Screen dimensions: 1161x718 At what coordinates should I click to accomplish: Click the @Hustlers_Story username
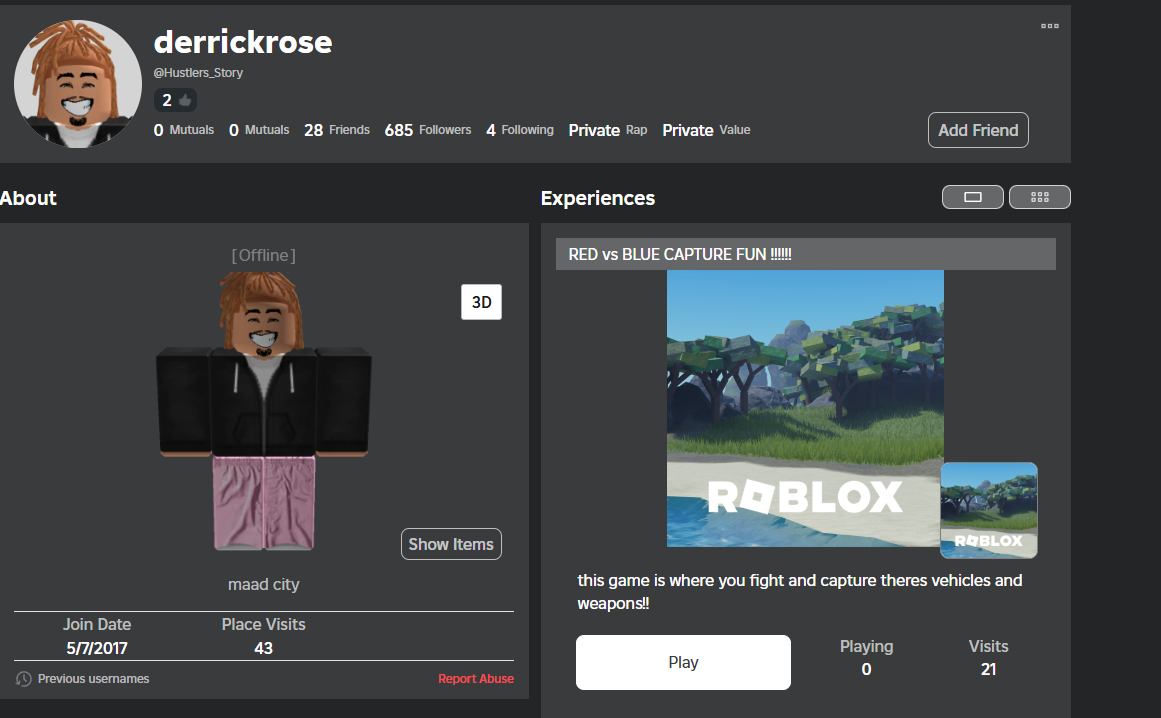click(x=198, y=73)
